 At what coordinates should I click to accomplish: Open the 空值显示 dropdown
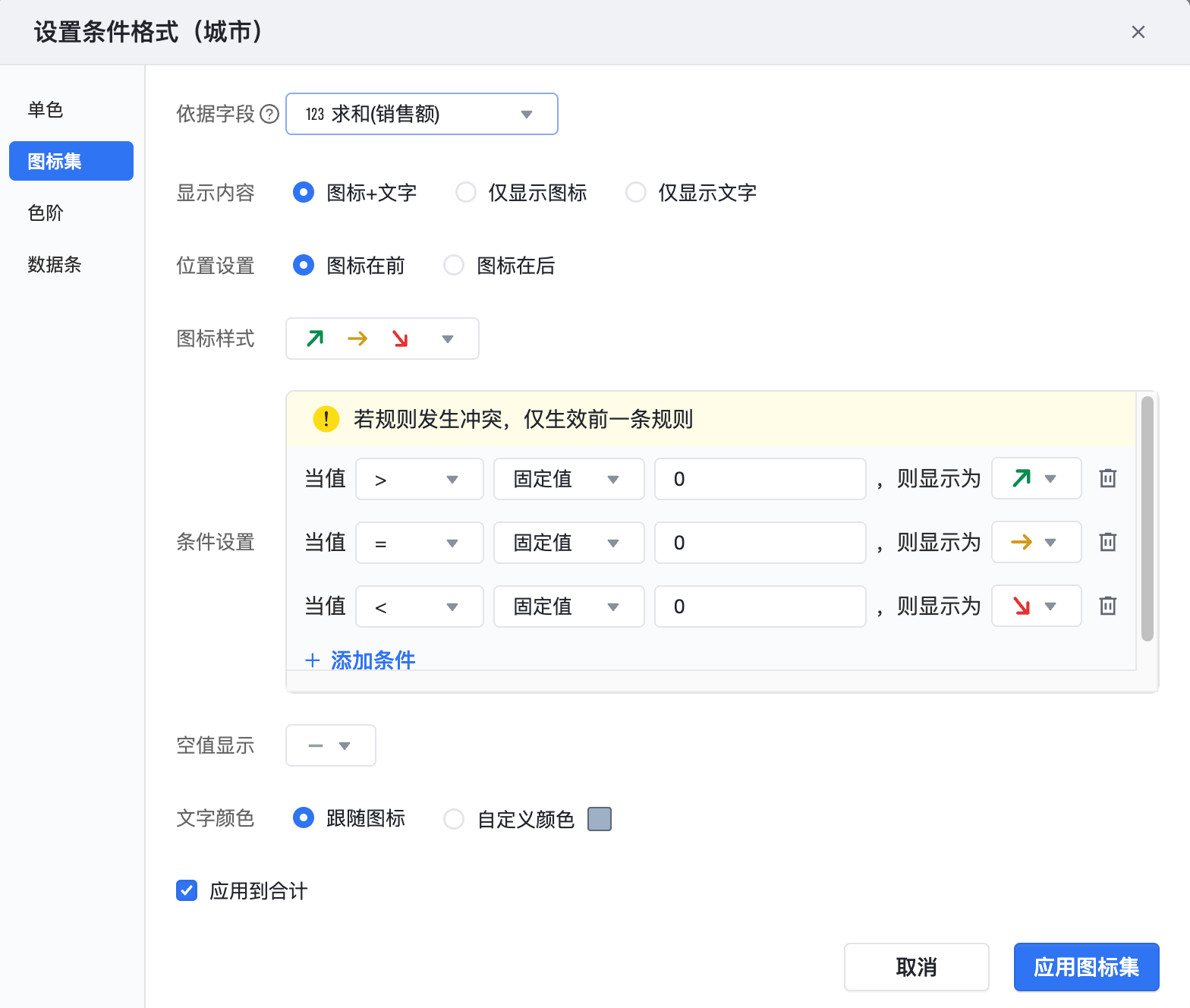[x=330, y=745]
